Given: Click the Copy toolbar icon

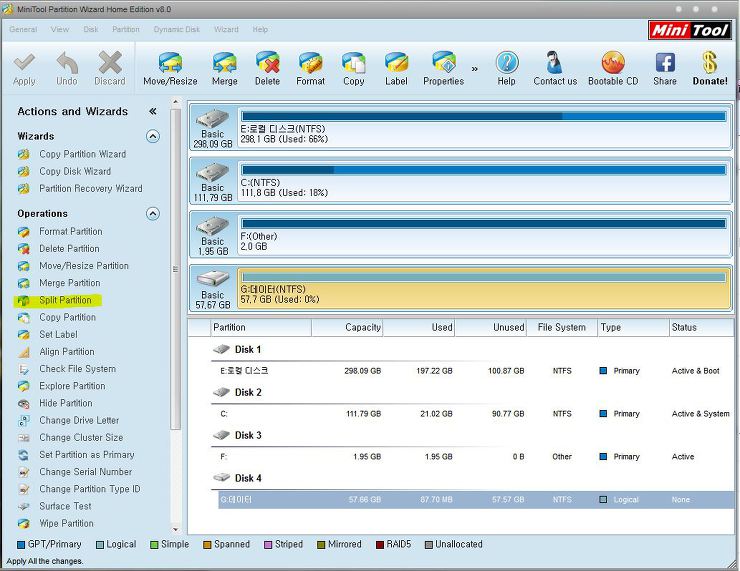Looking at the screenshot, I should pos(353,68).
